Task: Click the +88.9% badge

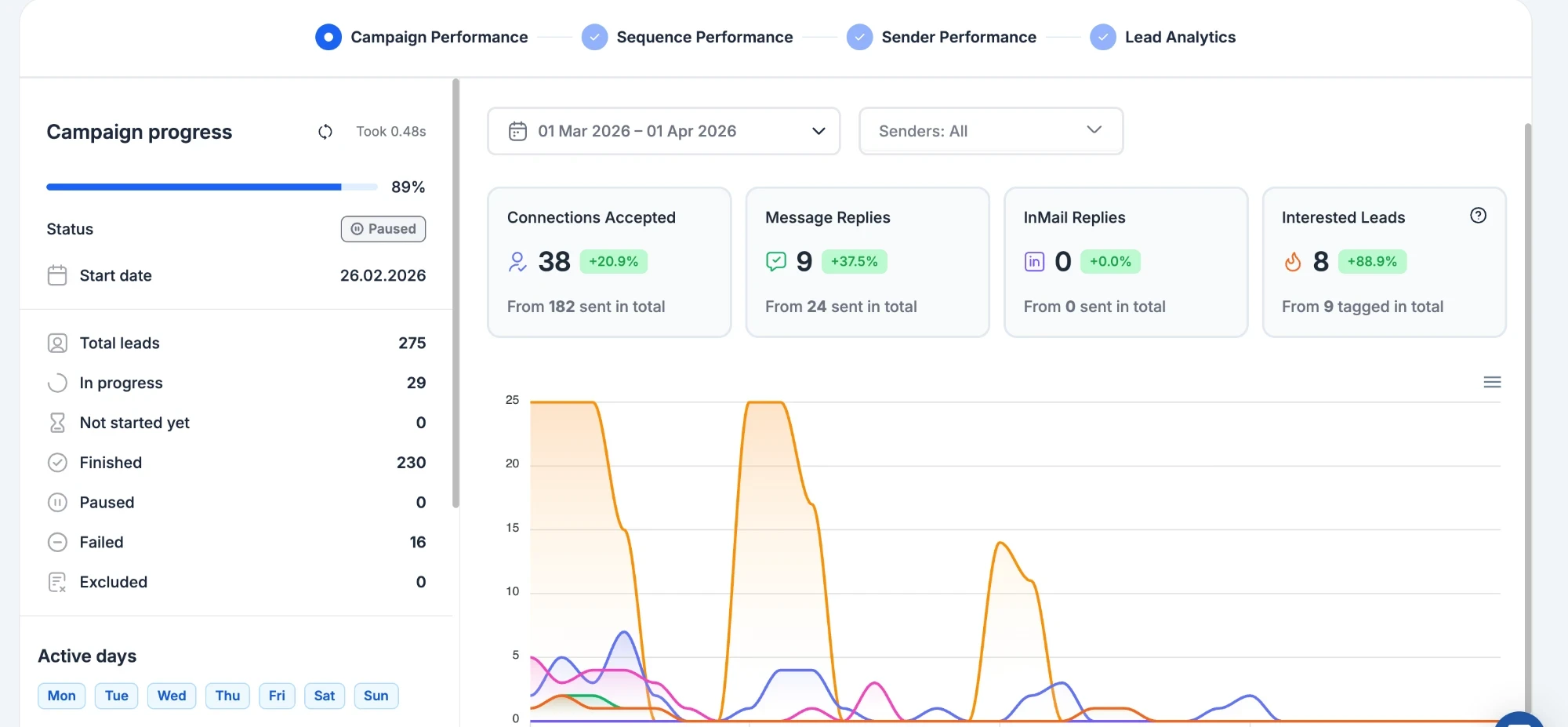Action: point(1372,261)
